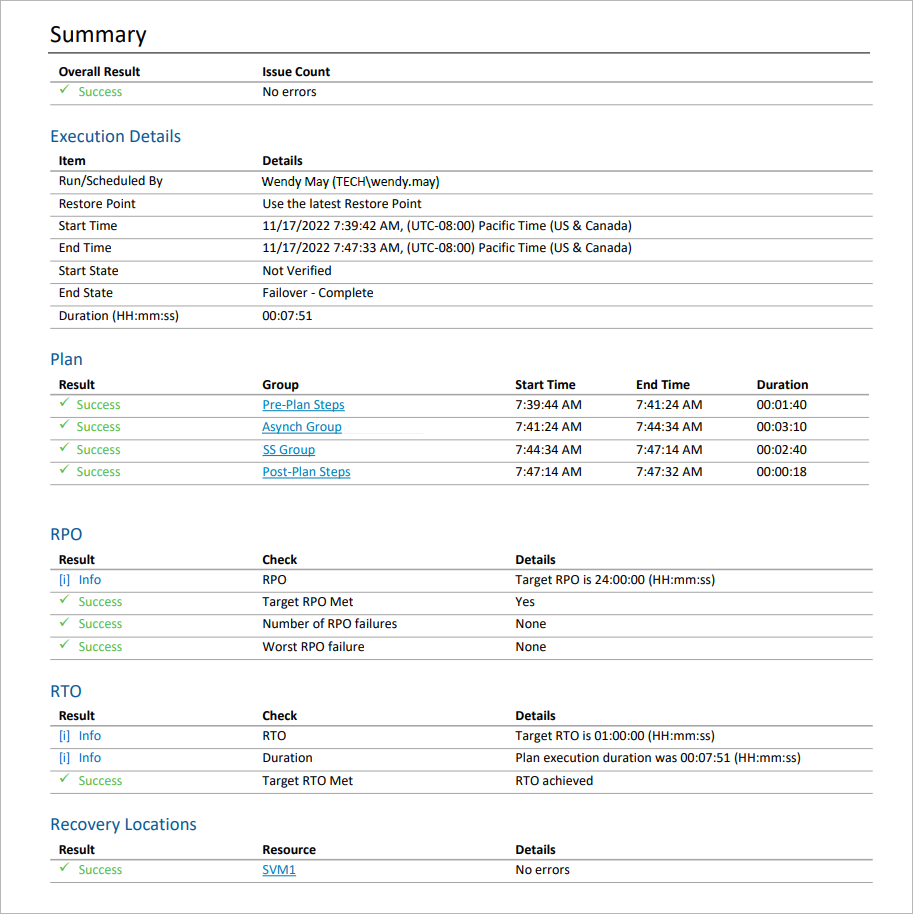The width and height of the screenshot is (913, 914).
Task: Click the Success checkmark for Target RPO Met
Action: pos(64,602)
